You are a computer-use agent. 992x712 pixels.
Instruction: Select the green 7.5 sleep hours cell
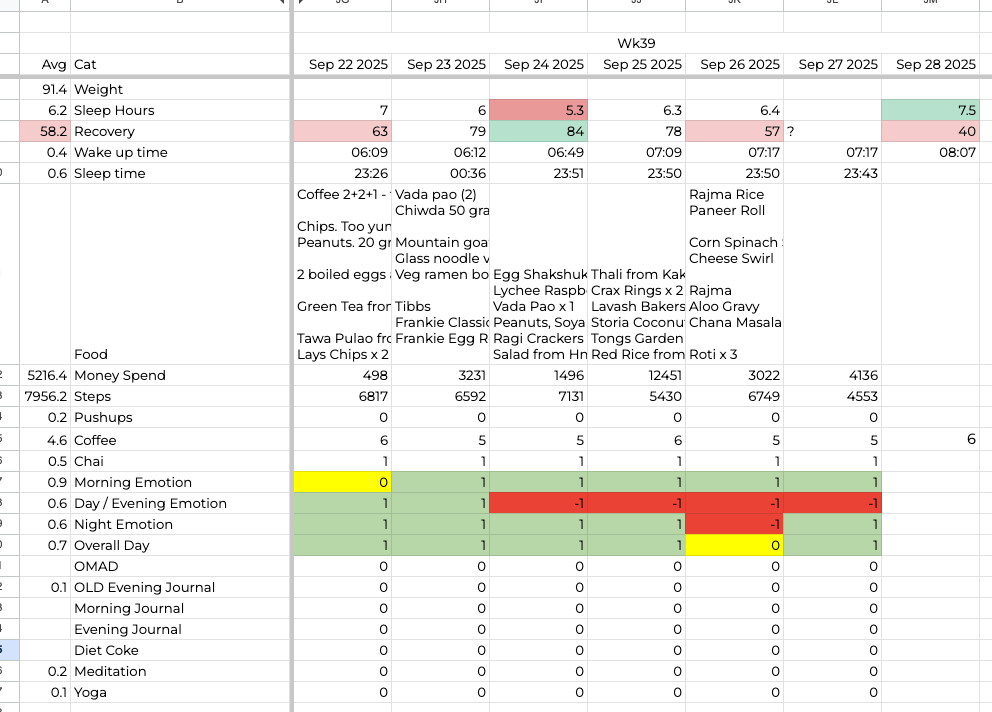[x=931, y=110]
